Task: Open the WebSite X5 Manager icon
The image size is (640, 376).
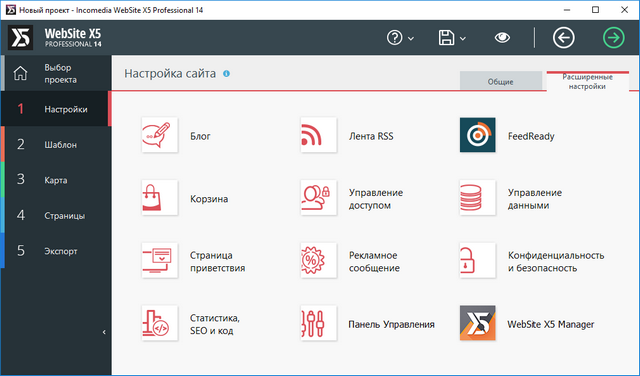Action: click(478, 323)
